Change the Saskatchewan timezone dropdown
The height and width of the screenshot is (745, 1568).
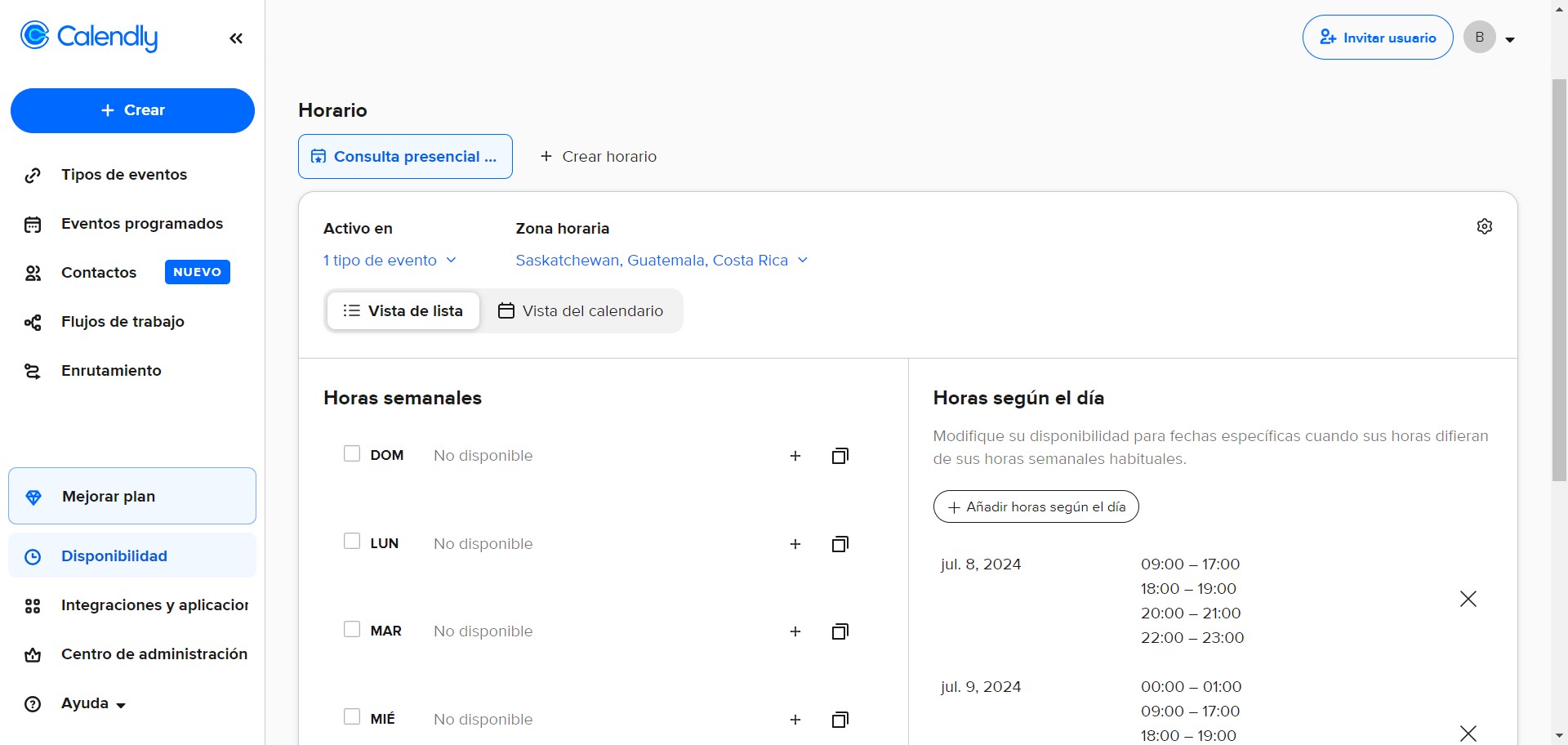(661, 261)
